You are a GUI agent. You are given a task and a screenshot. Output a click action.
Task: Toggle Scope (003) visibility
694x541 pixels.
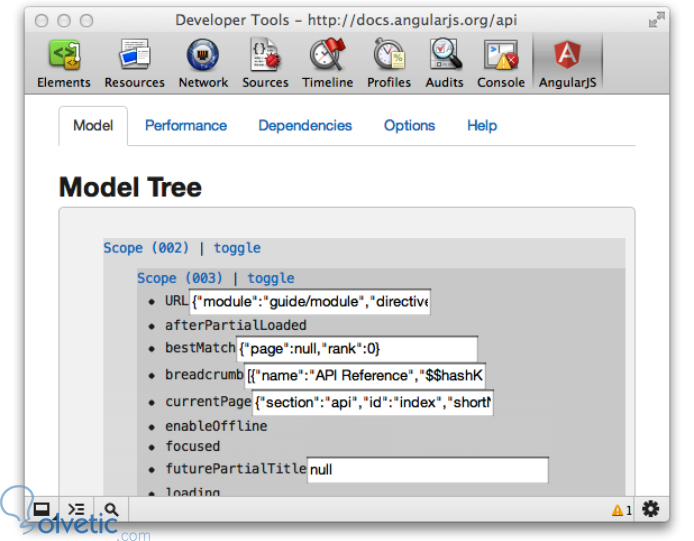[x=271, y=278]
